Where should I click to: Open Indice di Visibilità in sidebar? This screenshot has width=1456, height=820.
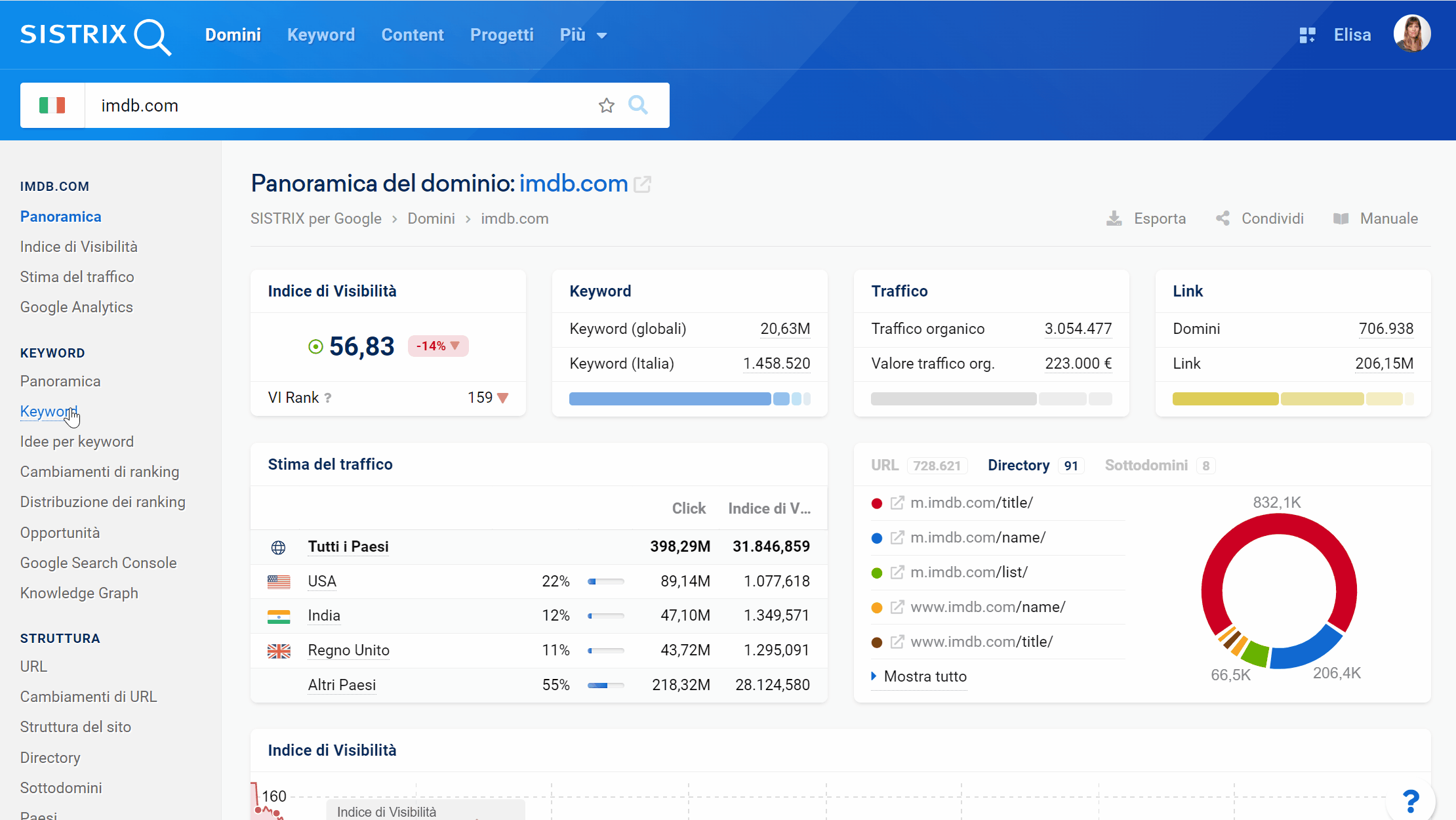(x=79, y=247)
